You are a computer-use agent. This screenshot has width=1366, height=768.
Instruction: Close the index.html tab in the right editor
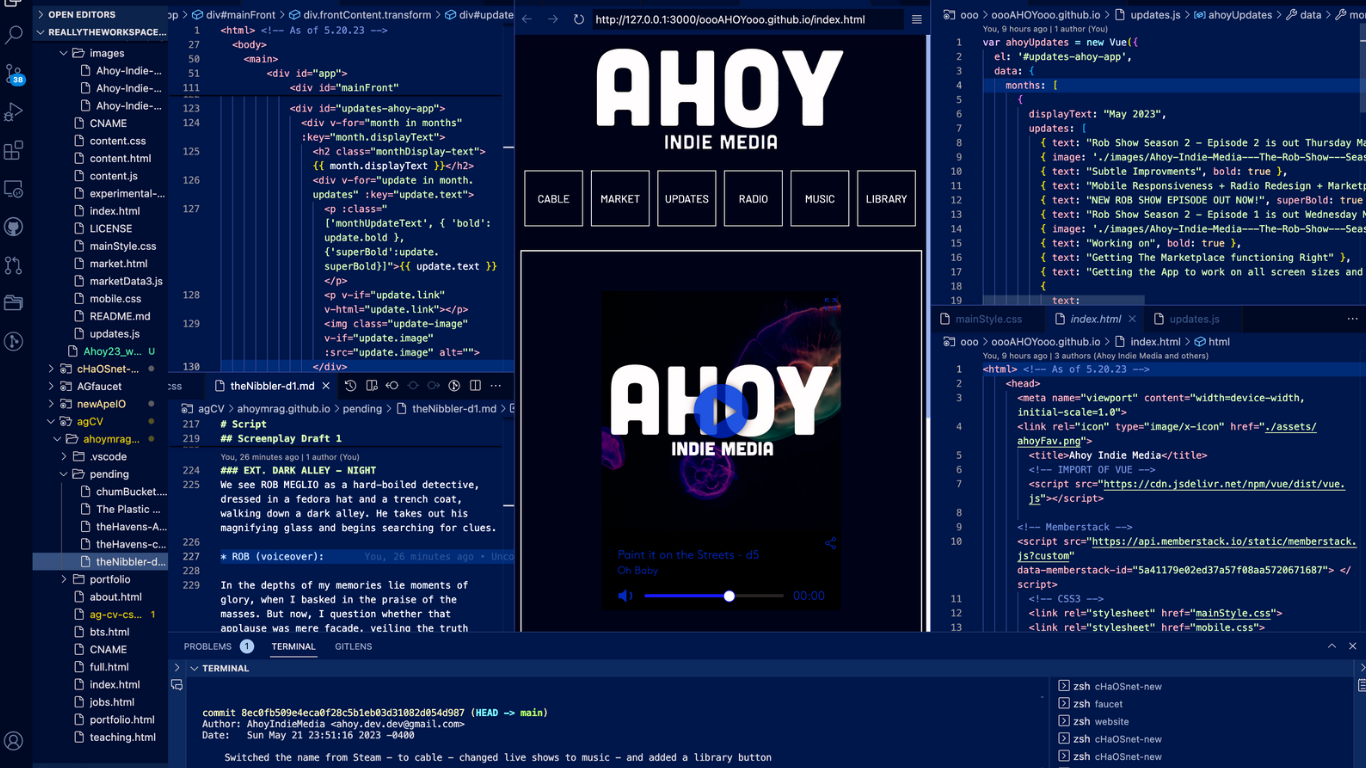pyautogui.click(x=1132, y=319)
